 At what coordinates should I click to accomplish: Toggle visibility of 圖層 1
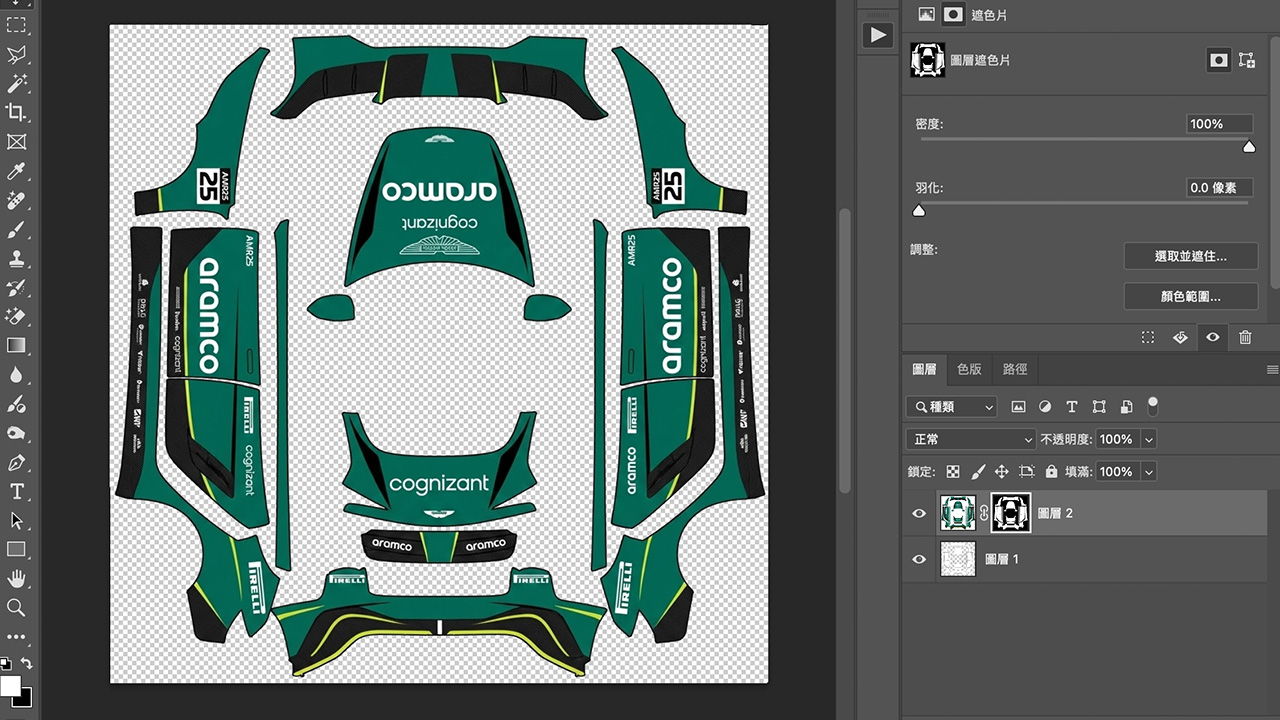click(x=919, y=559)
